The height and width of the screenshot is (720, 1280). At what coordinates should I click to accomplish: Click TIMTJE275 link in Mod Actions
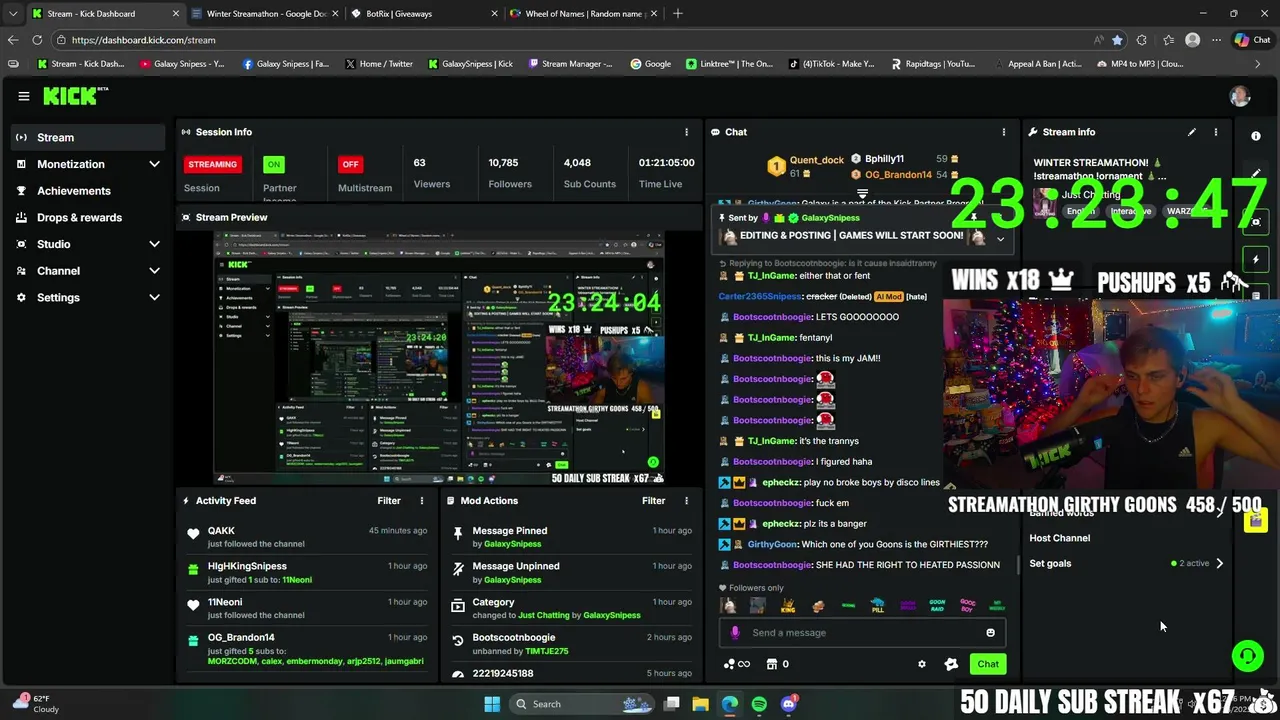546,651
